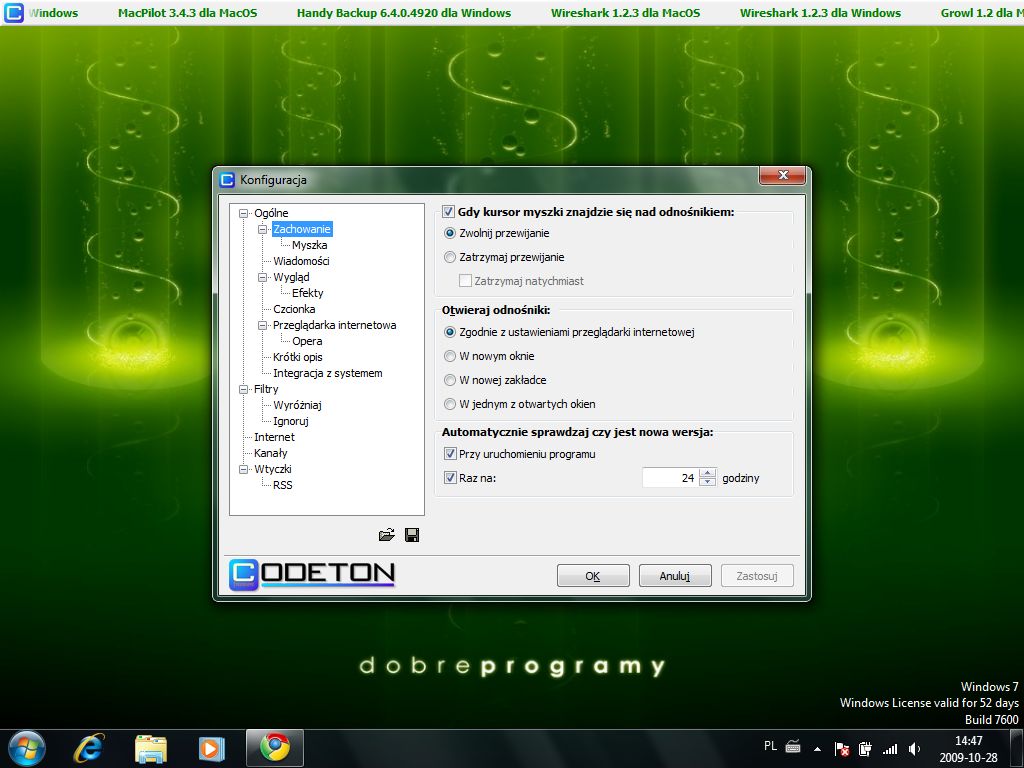Screen dimensions: 1024x768
Task: Collapse the Przeglądarka internetowa tree node
Action: 263,325
